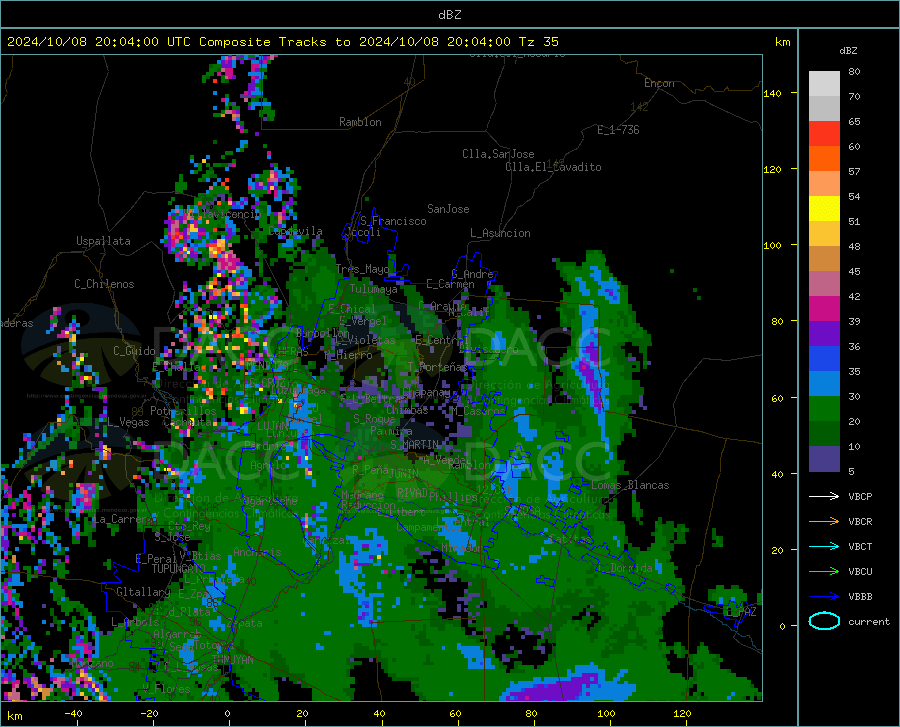Select the light gray 70-80 dBZ swatch
This screenshot has height=727, width=900.
(824, 84)
